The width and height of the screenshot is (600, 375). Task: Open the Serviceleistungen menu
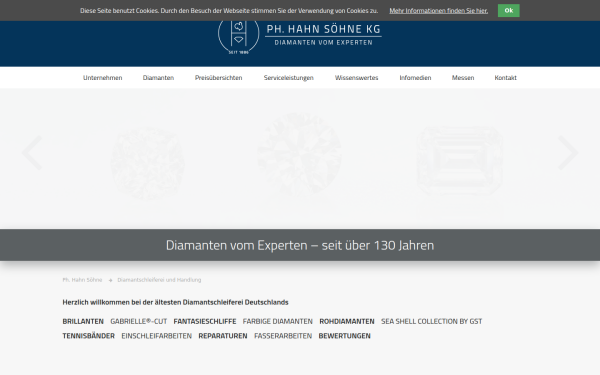point(289,78)
